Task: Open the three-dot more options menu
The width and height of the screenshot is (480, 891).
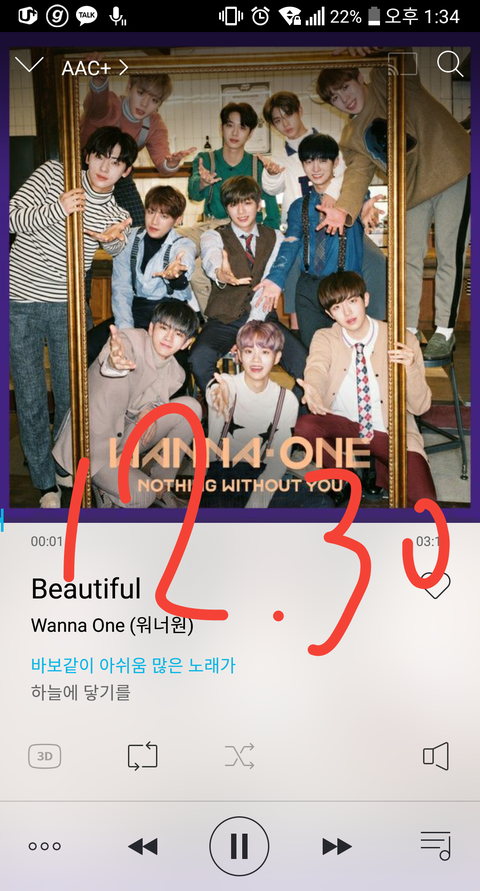Action: [x=45, y=846]
